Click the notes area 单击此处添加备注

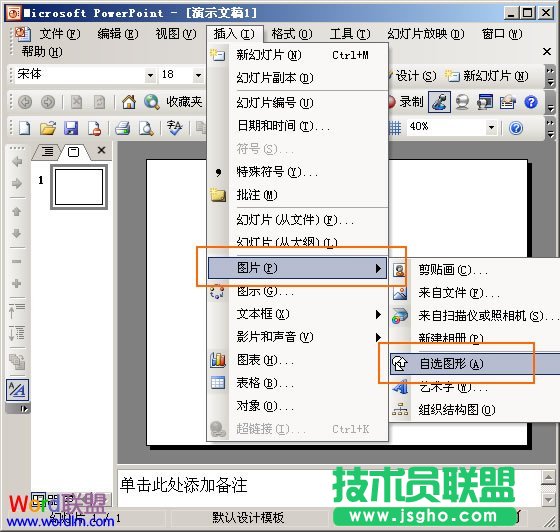point(183,486)
